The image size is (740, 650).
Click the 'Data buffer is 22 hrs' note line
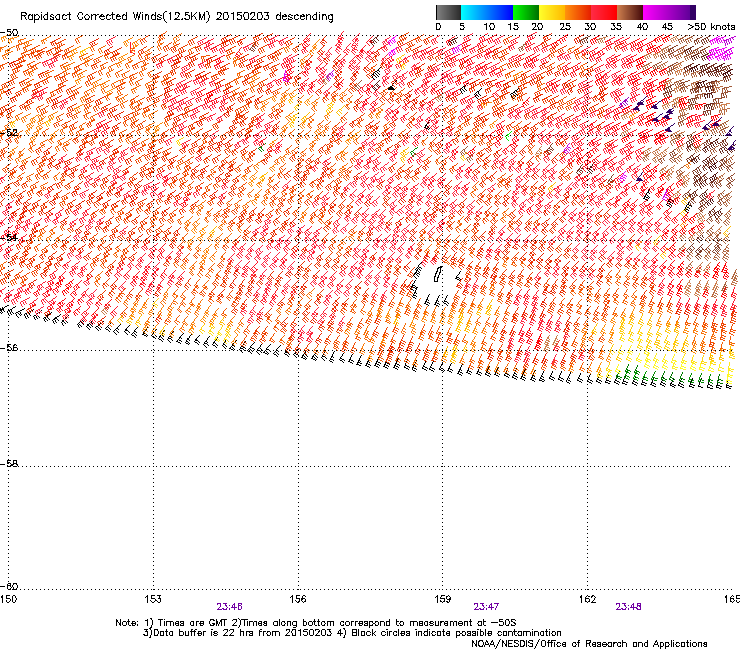352,633
